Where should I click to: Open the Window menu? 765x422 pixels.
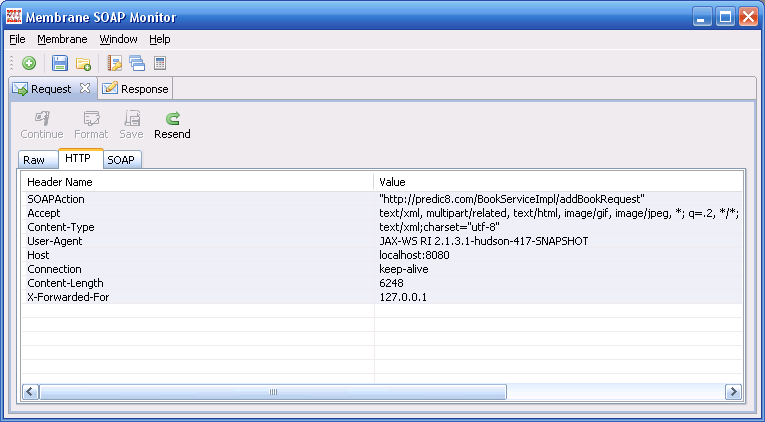(x=119, y=39)
